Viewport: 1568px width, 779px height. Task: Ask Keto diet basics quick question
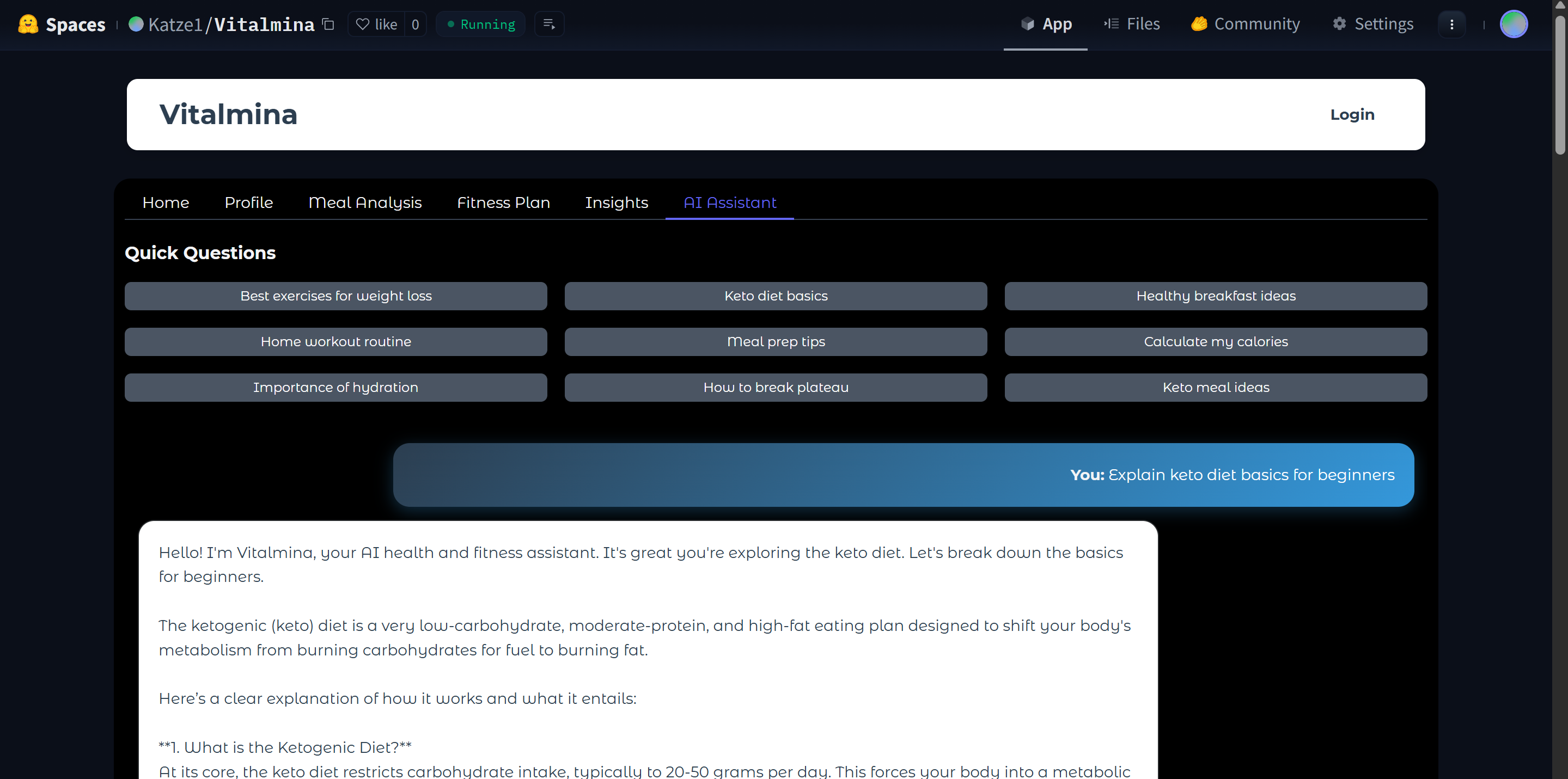[776, 296]
